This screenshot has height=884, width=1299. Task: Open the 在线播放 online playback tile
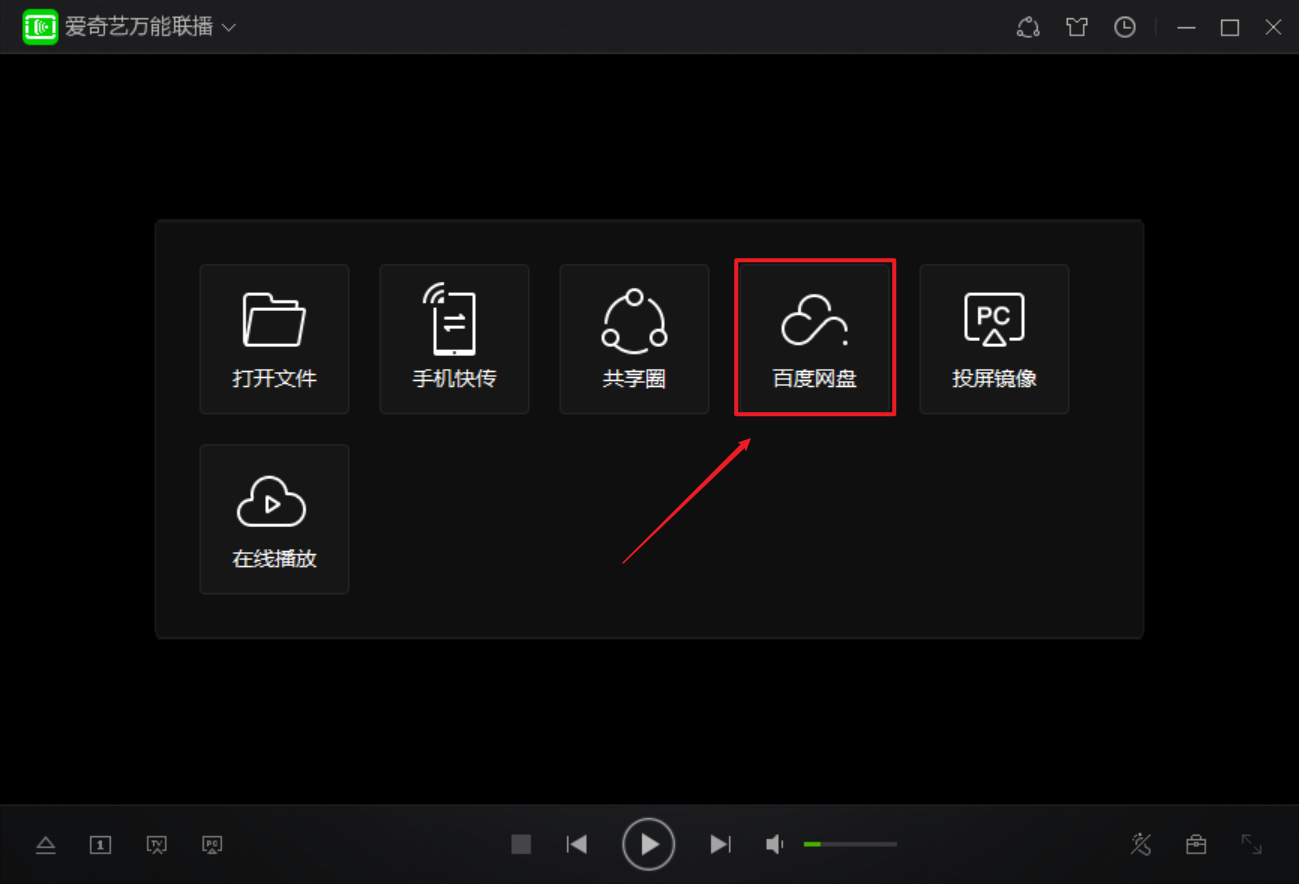coord(274,519)
